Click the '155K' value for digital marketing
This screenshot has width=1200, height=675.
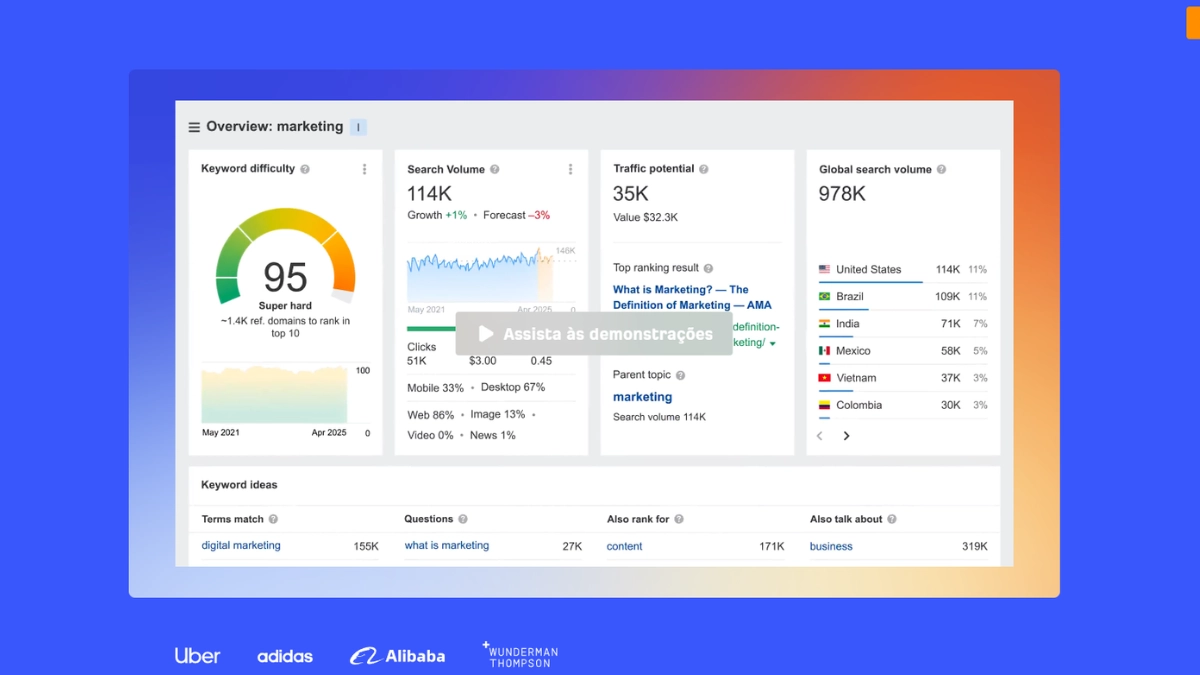[366, 547]
